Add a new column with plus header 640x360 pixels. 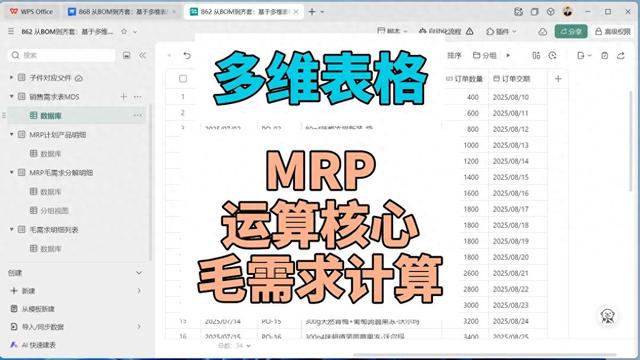coord(558,79)
